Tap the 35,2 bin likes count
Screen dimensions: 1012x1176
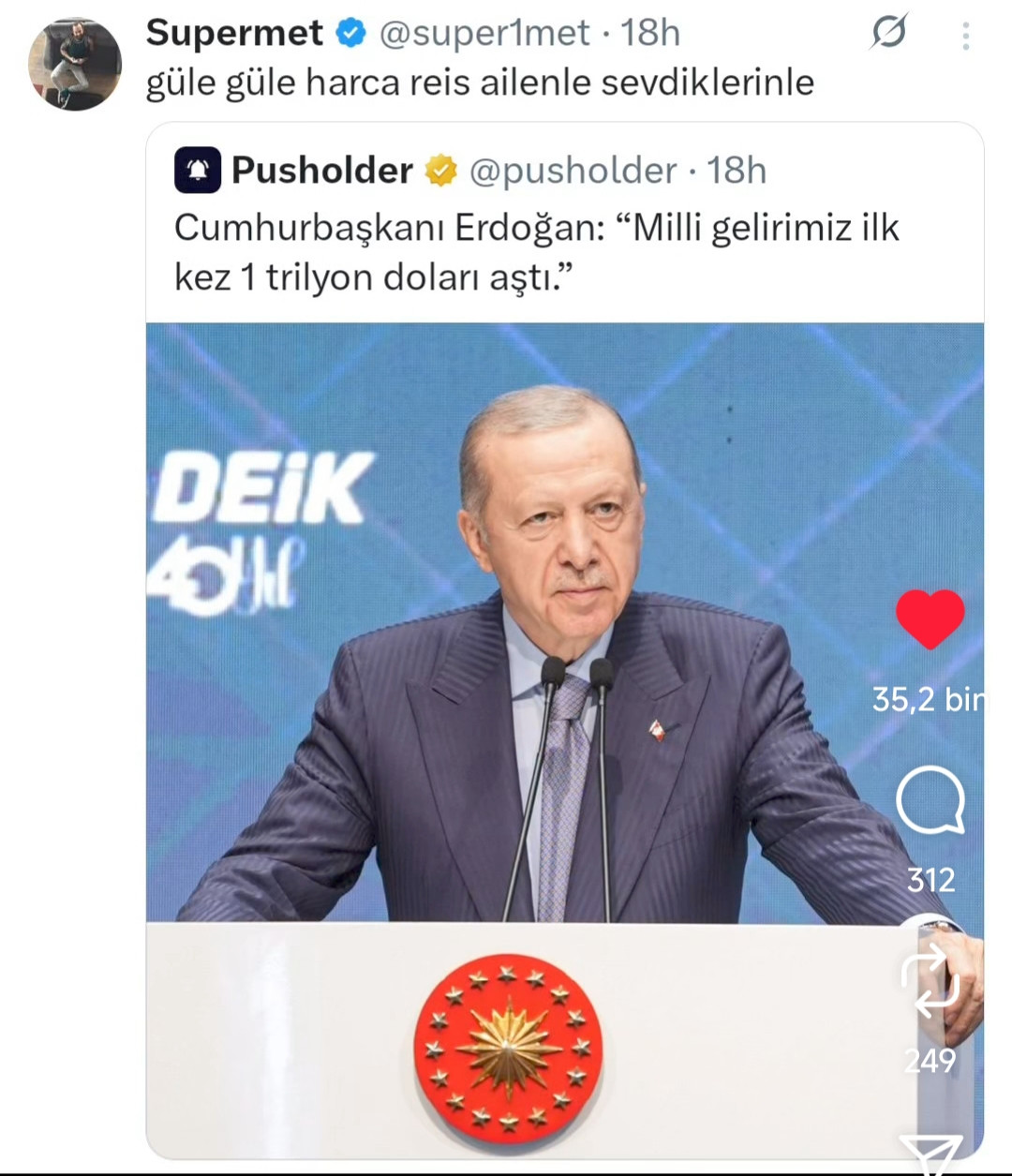[x=929, y=699]
